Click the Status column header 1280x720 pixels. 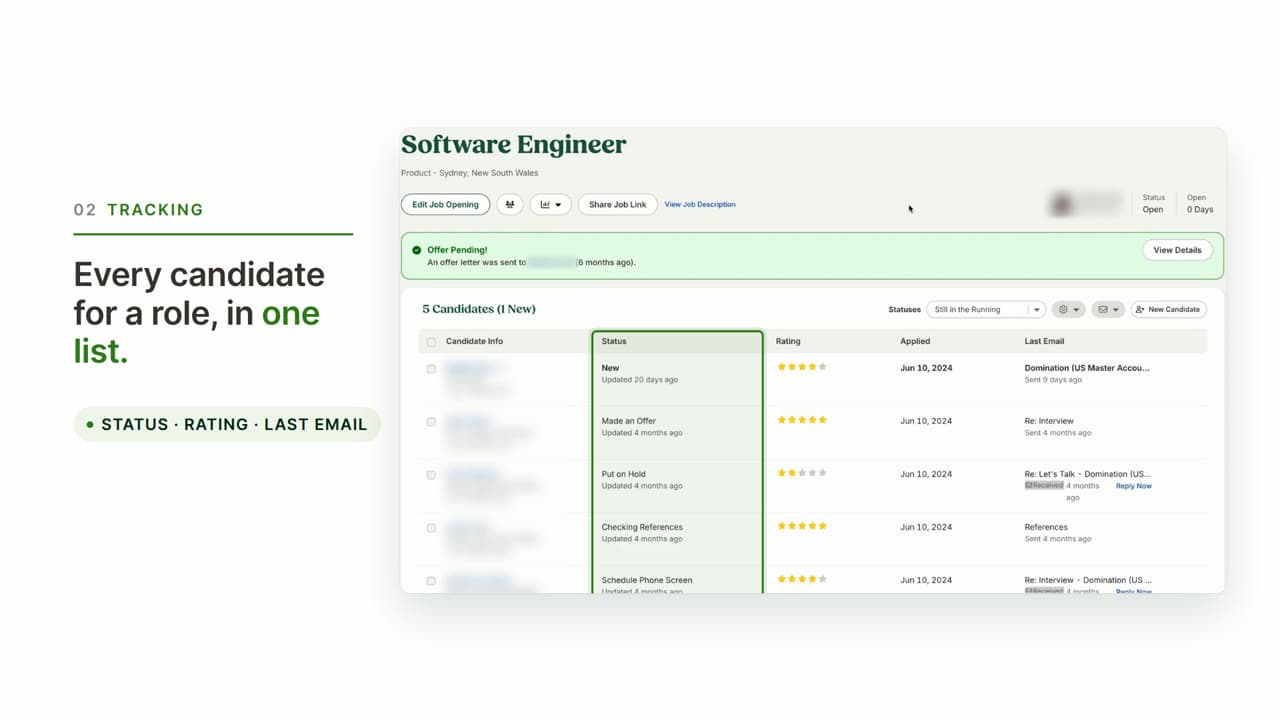point(614,342)
